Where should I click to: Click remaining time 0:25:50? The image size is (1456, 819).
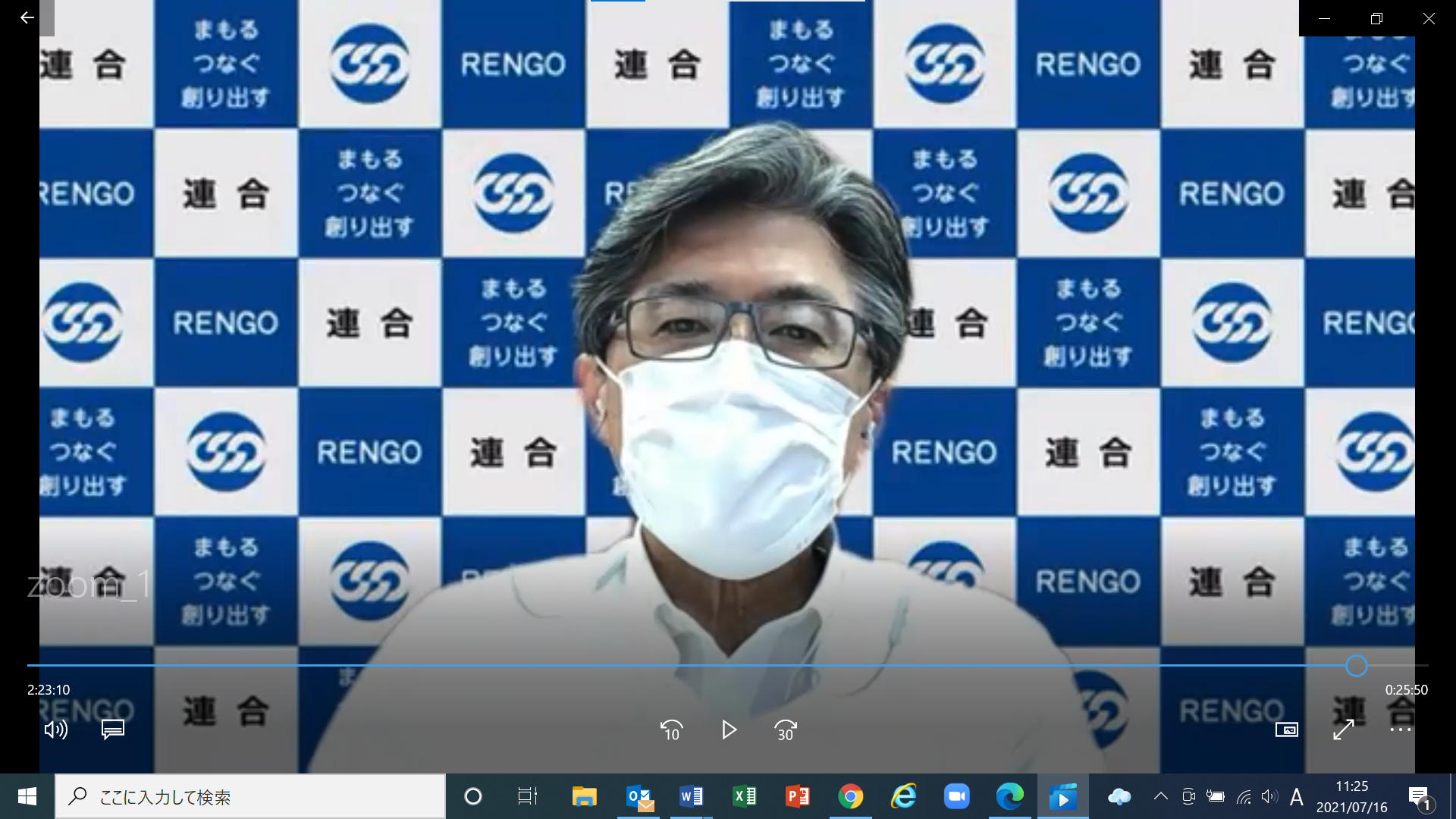[1407, 690]
